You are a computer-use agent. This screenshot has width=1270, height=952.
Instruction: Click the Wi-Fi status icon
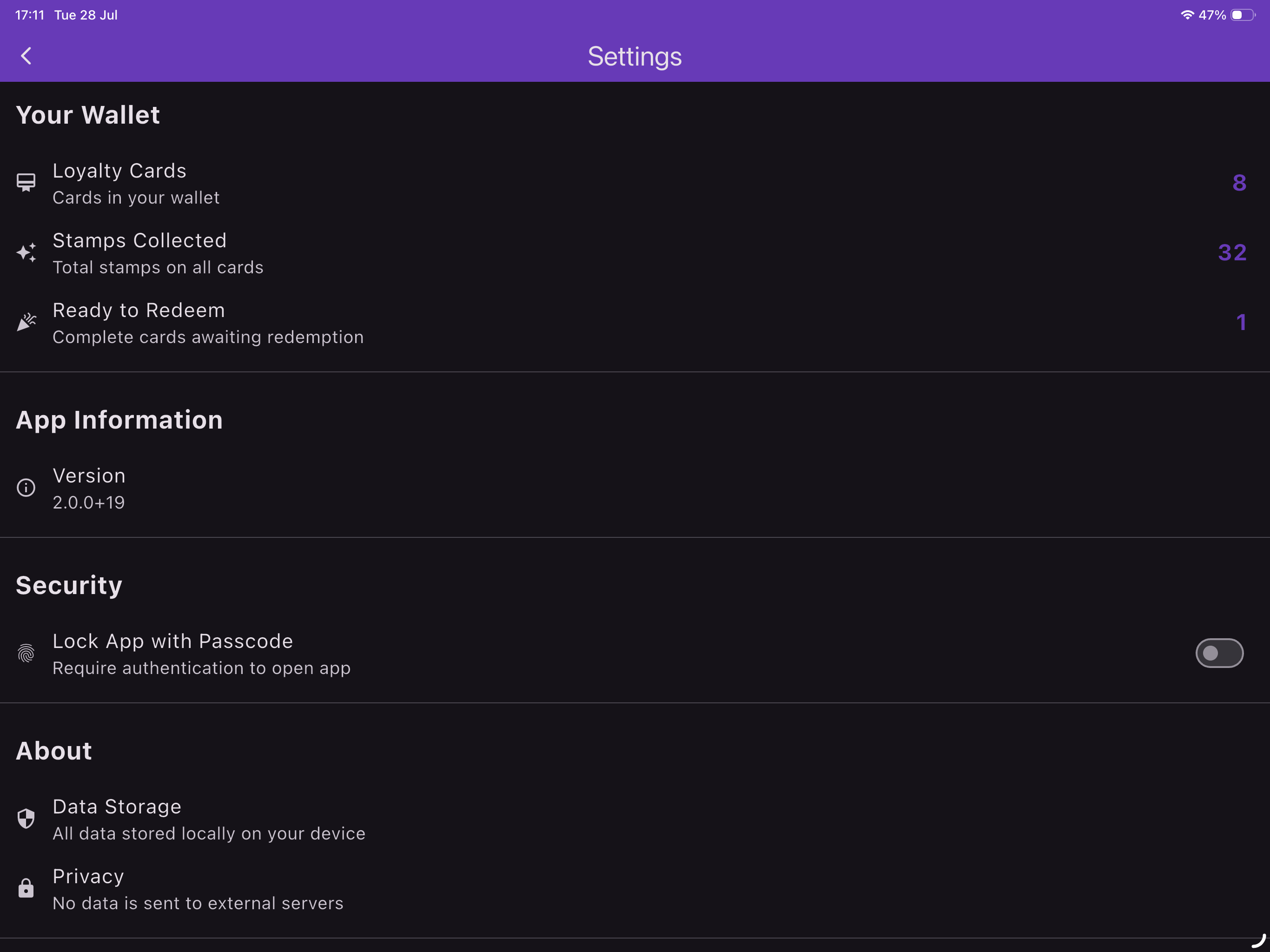click(1187, 15)
